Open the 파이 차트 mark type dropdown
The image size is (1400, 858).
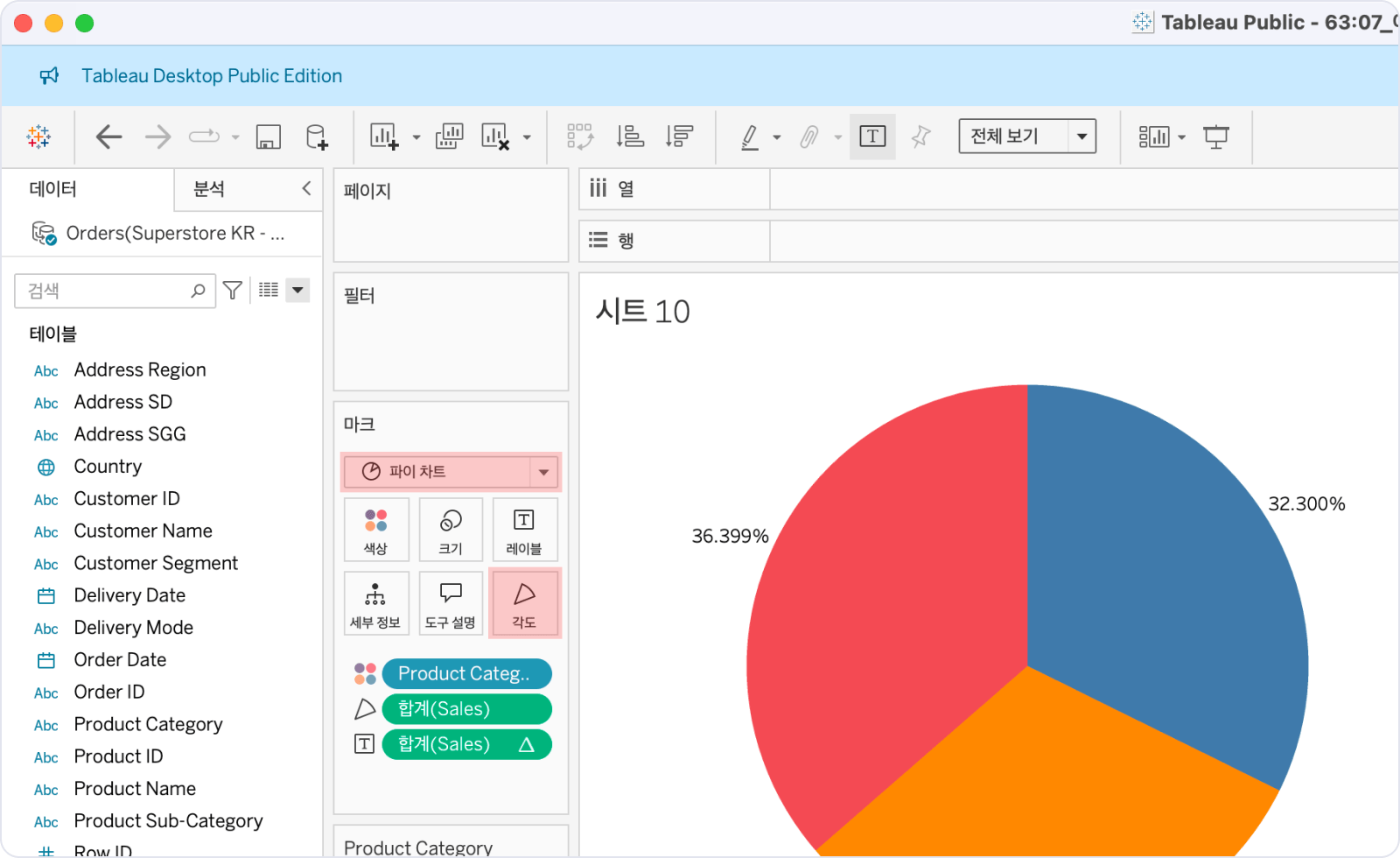451,472
